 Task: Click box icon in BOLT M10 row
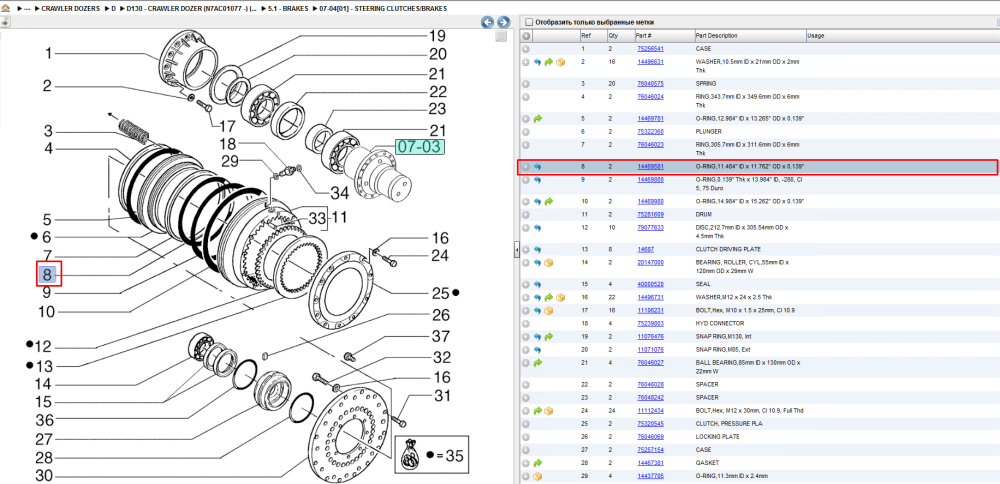coord(548,311)
